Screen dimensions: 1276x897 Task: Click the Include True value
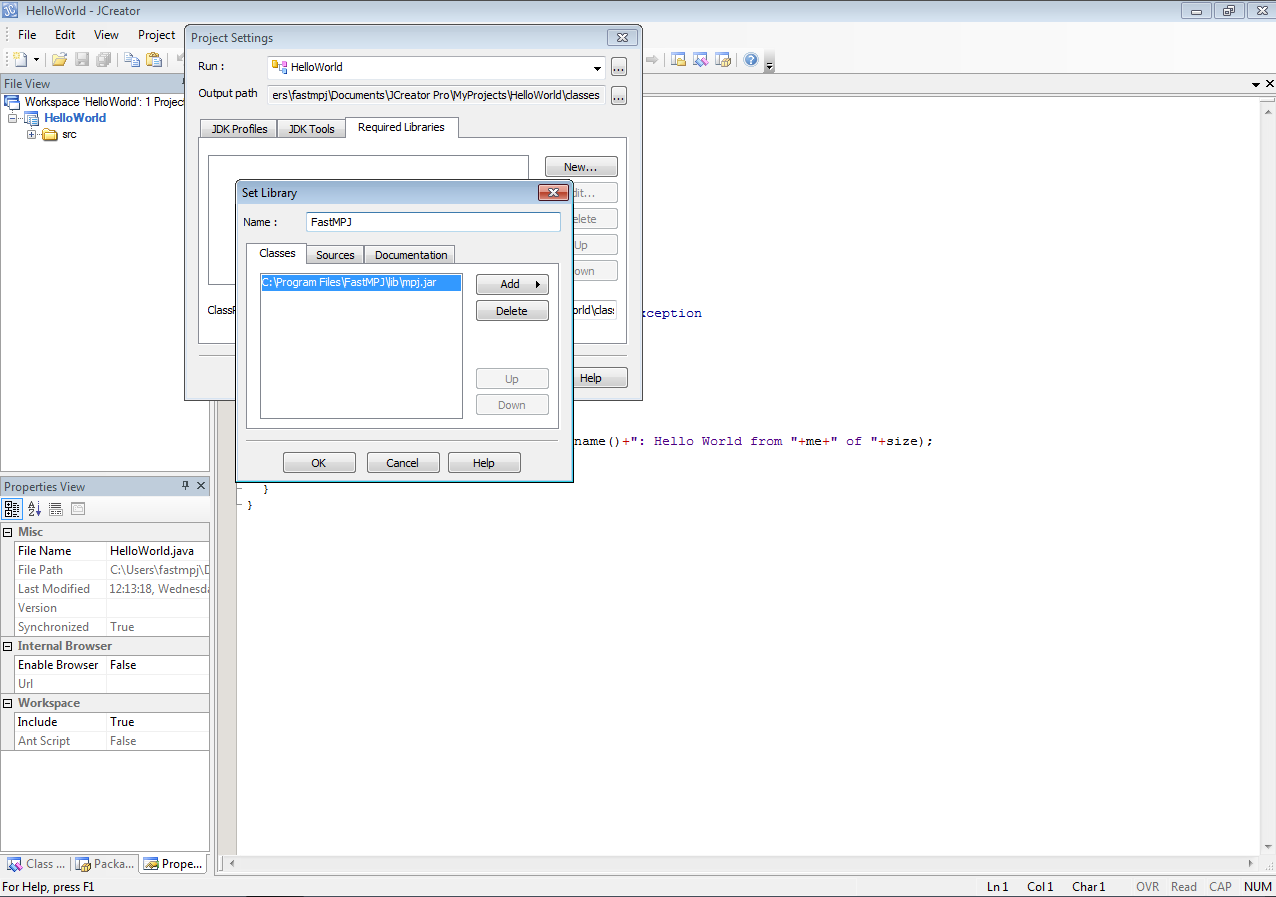pos(158,722)
